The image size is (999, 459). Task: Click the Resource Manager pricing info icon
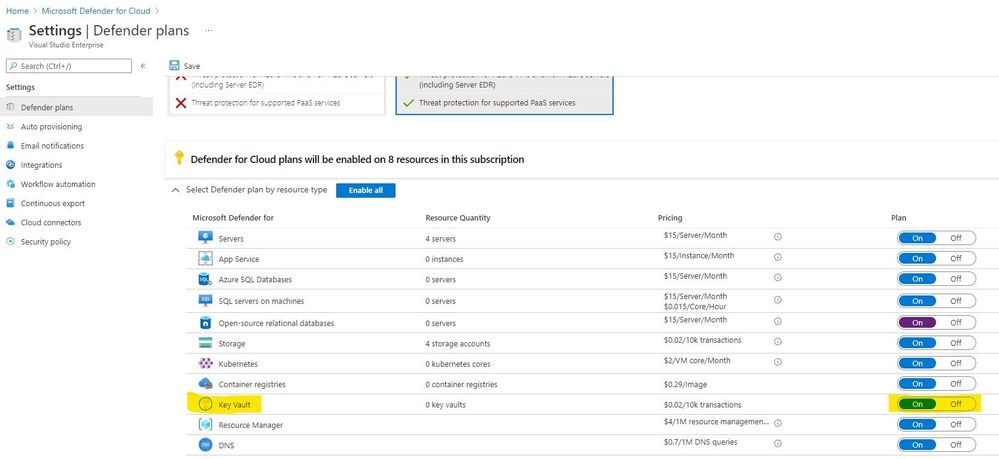click(778, 423)
